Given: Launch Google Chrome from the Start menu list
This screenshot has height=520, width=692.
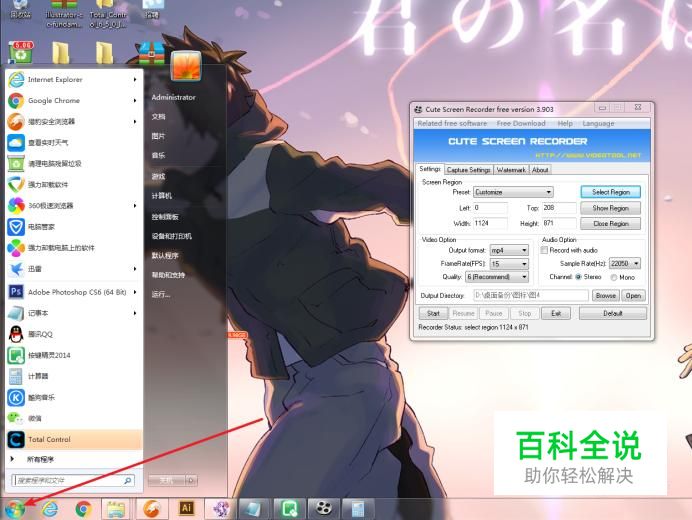Looking at the screenshot, I should coord(73,101).
